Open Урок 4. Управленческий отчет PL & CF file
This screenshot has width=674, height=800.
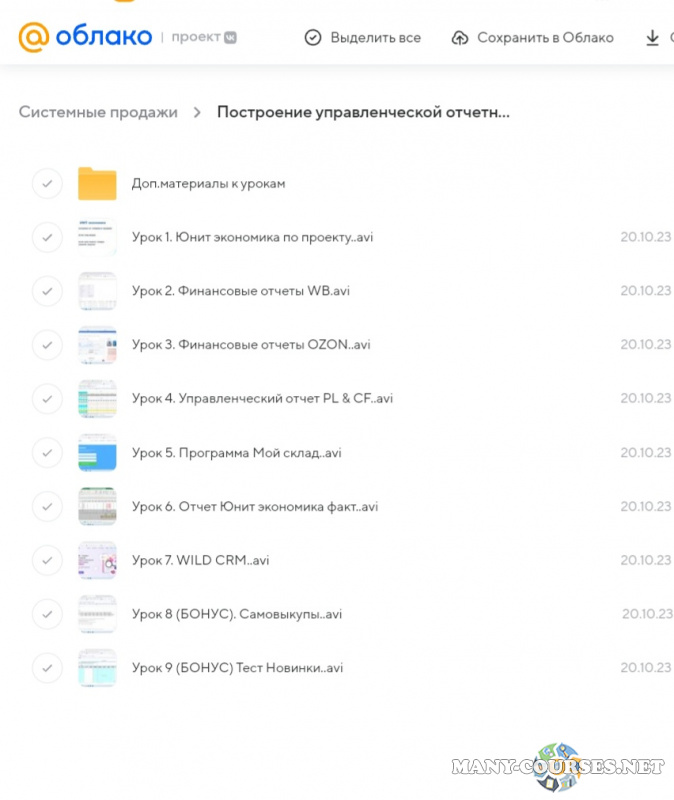click(x=262, y=398)
